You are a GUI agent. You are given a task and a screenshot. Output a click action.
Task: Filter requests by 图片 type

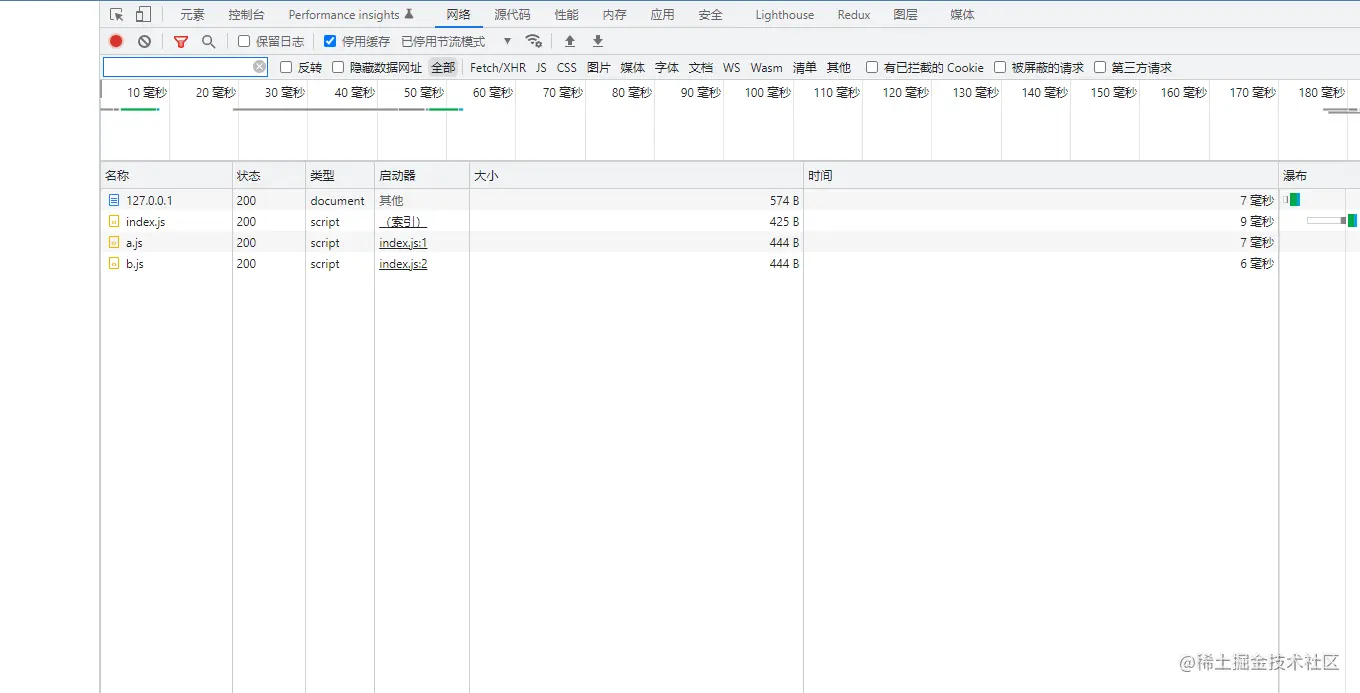coord(598,67)
